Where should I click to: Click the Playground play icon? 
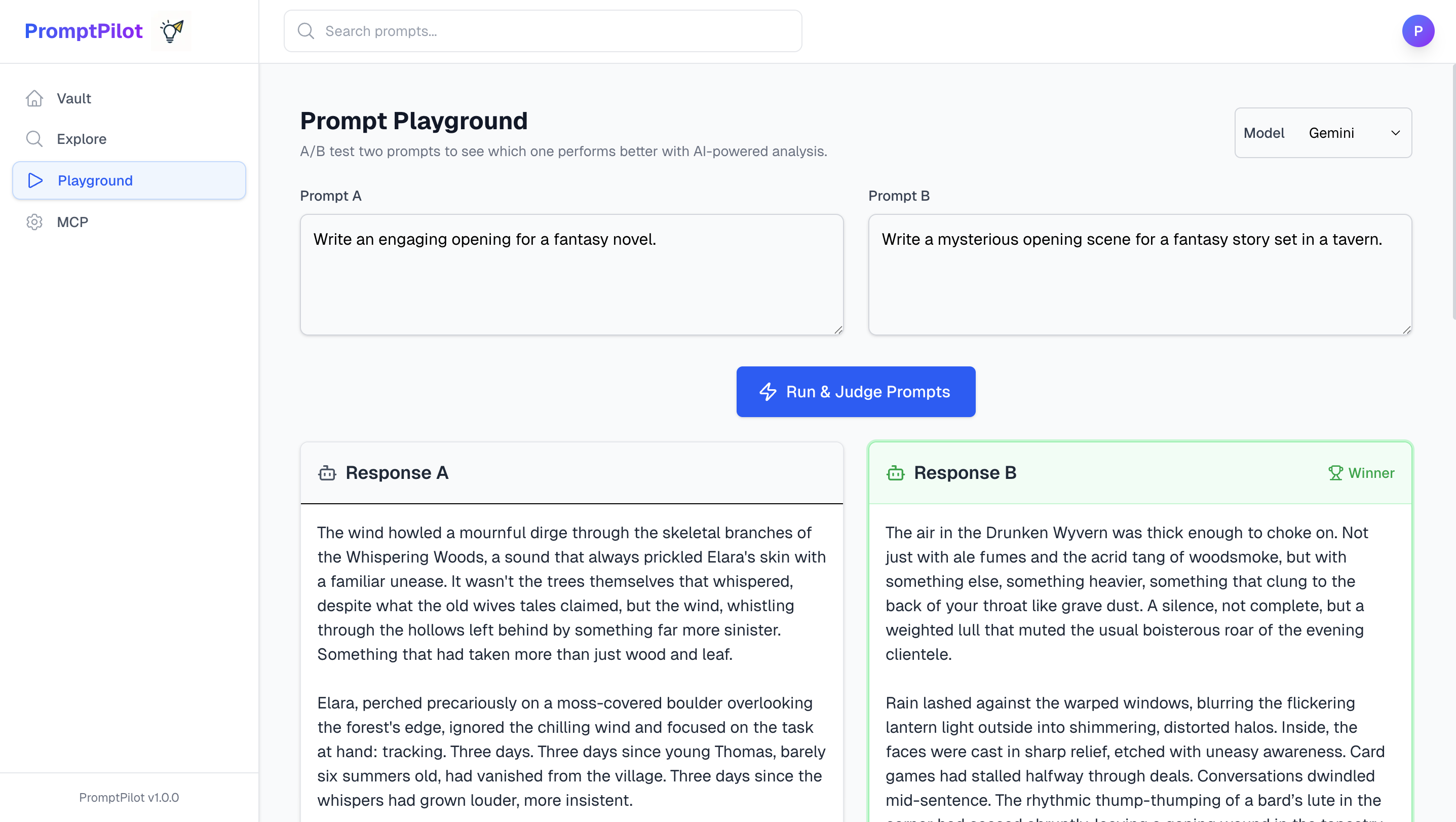coord(35,180)
